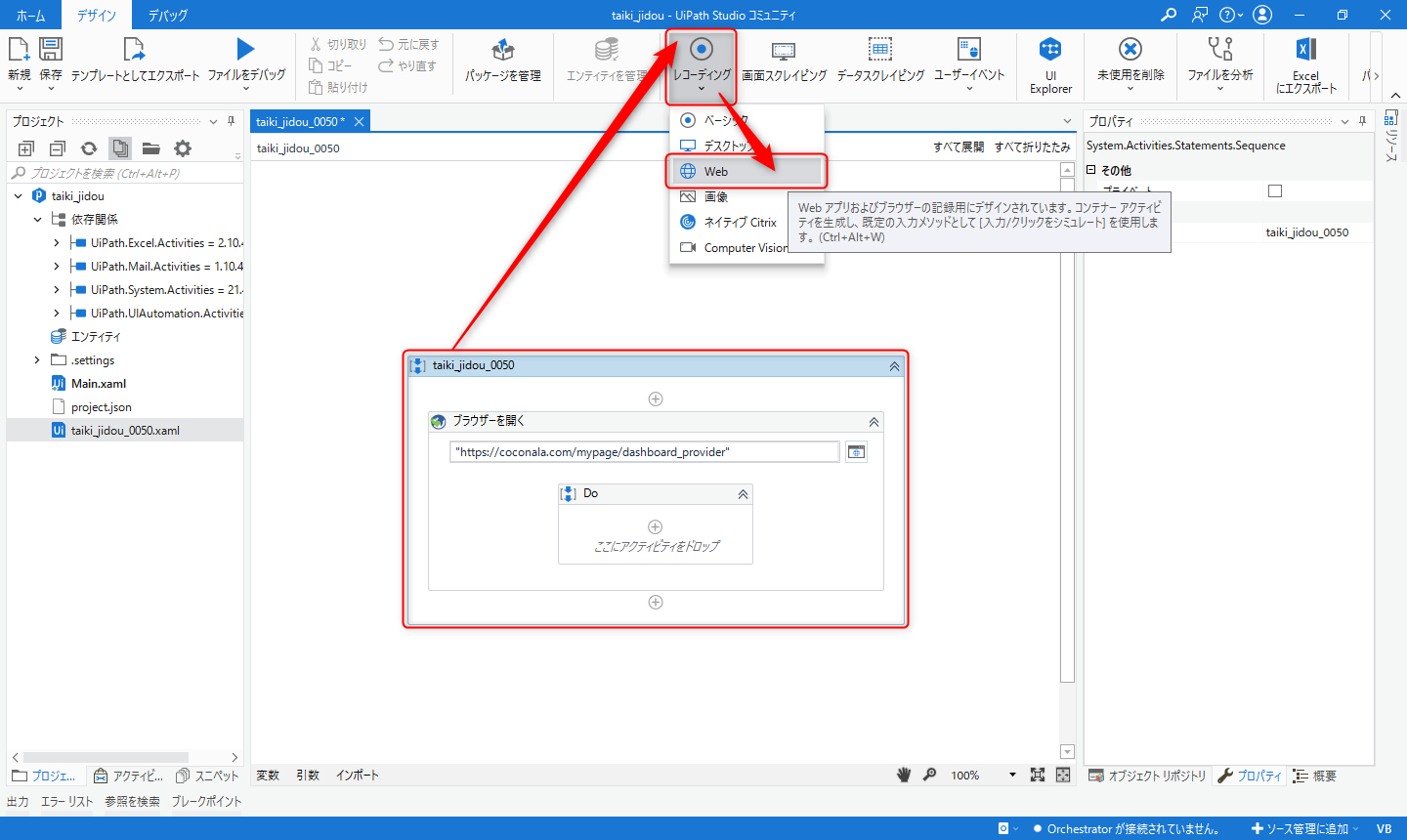Image resolution: width=1407 pixels, height=840 pixels.
Task: Open the 引数 panel
Action: click(308, 775)
